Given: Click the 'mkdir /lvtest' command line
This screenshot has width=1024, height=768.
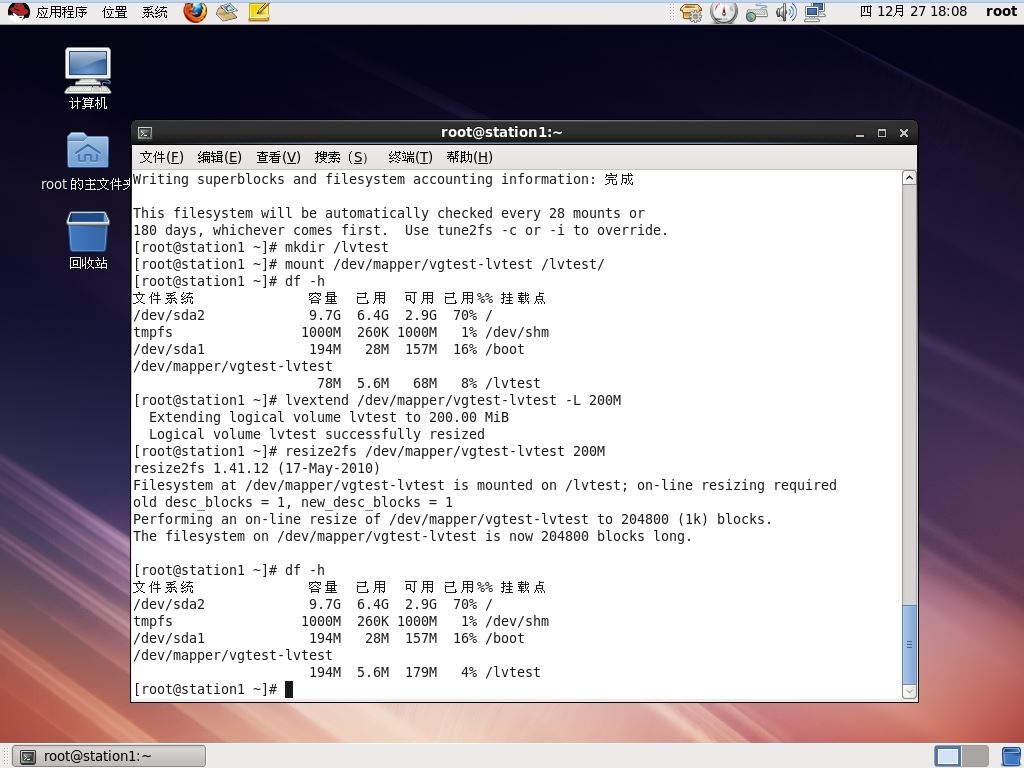Looking at the screenshot, I should point(261,248).
